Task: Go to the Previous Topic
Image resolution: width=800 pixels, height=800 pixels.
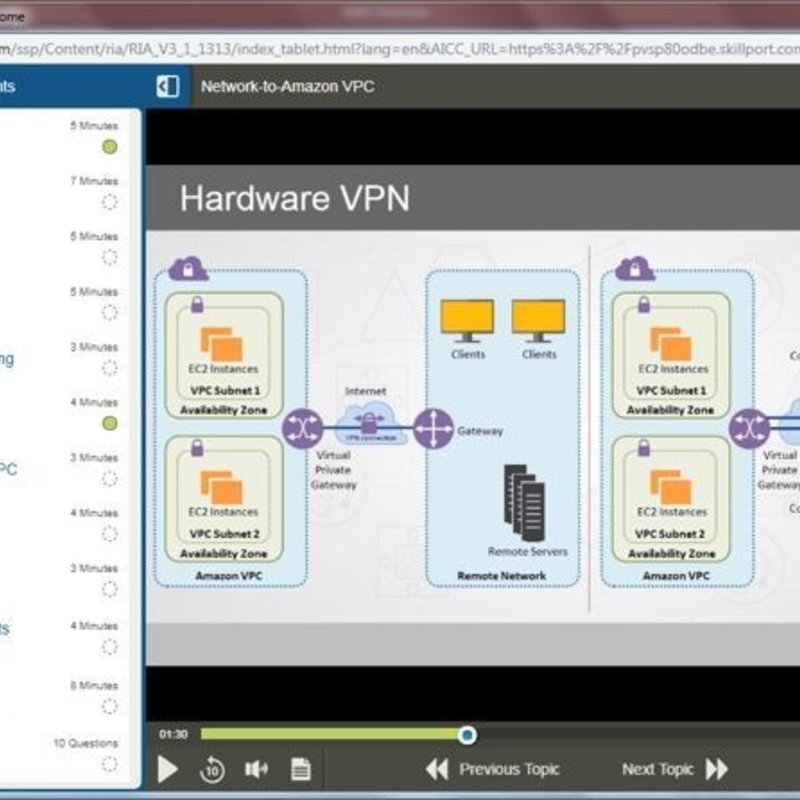Action: [492, 769]
